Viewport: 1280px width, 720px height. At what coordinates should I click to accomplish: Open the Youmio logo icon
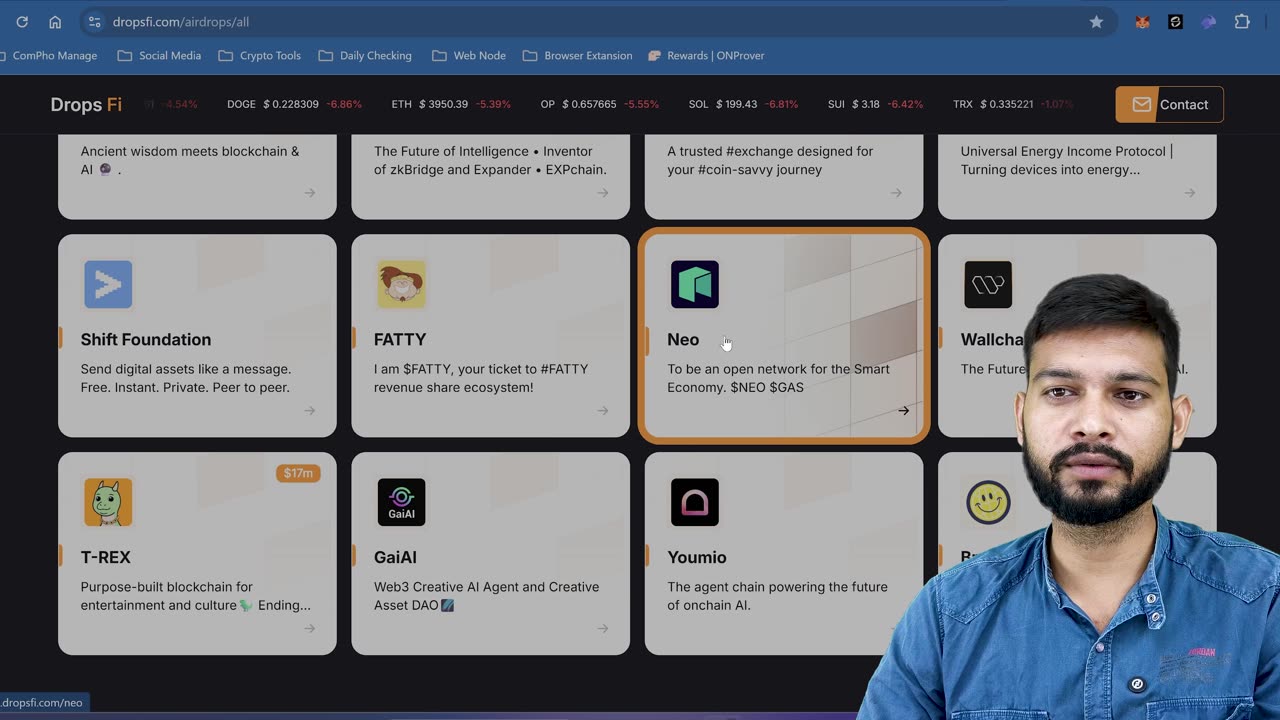[695, 502]
